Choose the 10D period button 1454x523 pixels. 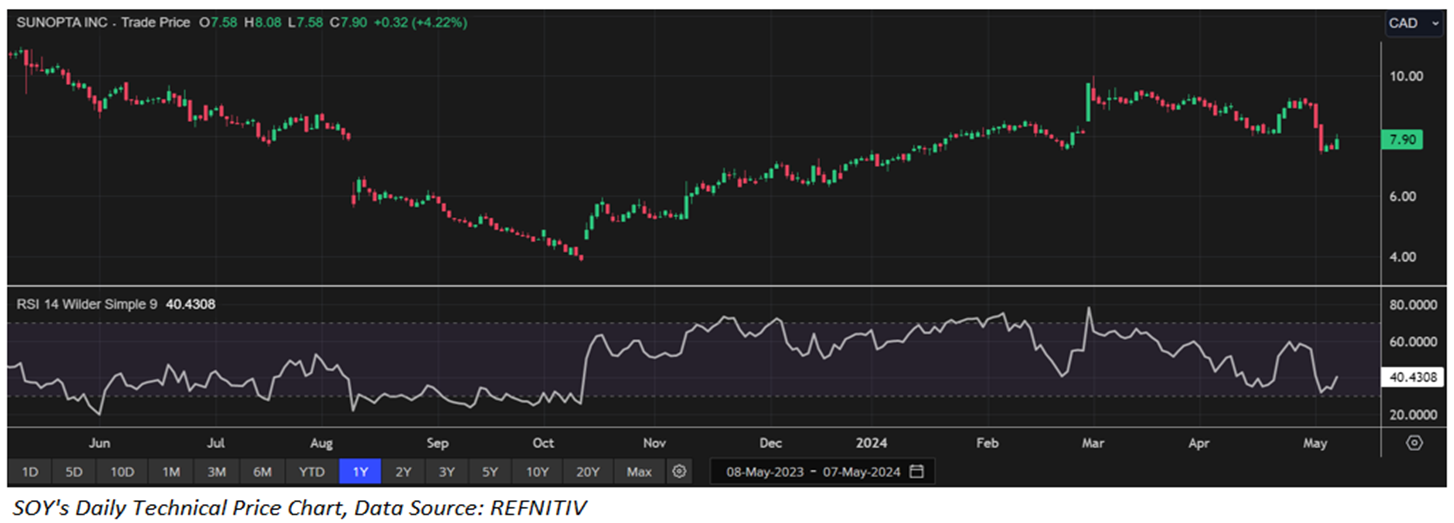124,471
